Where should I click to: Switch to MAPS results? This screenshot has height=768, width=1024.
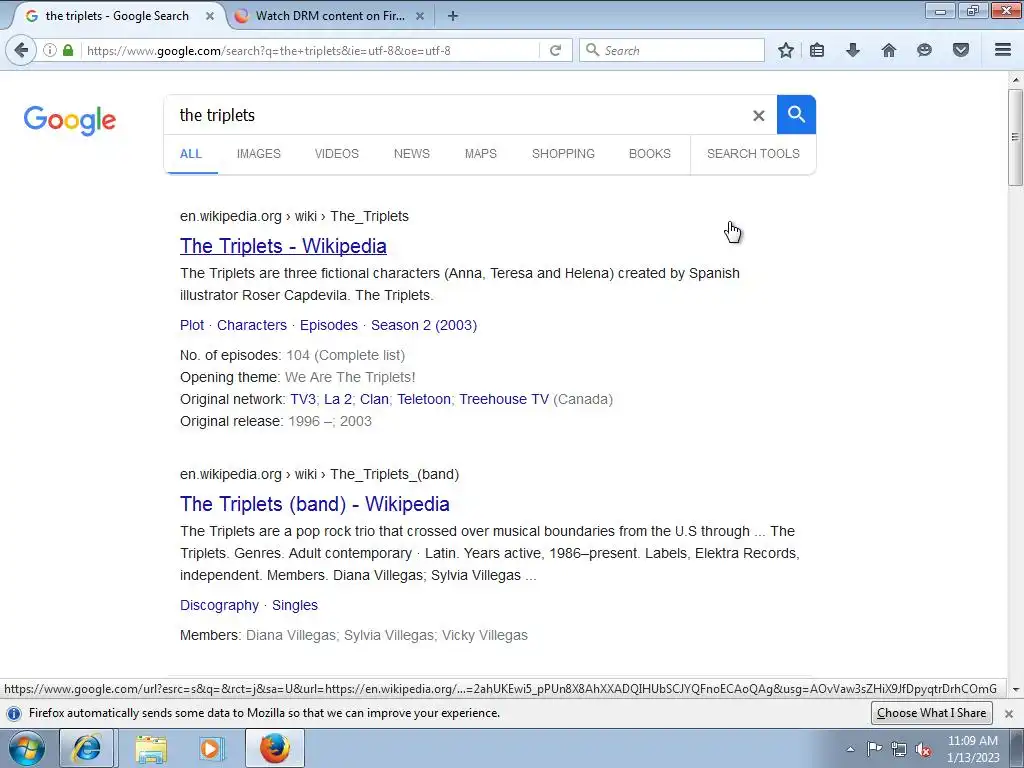481,153
